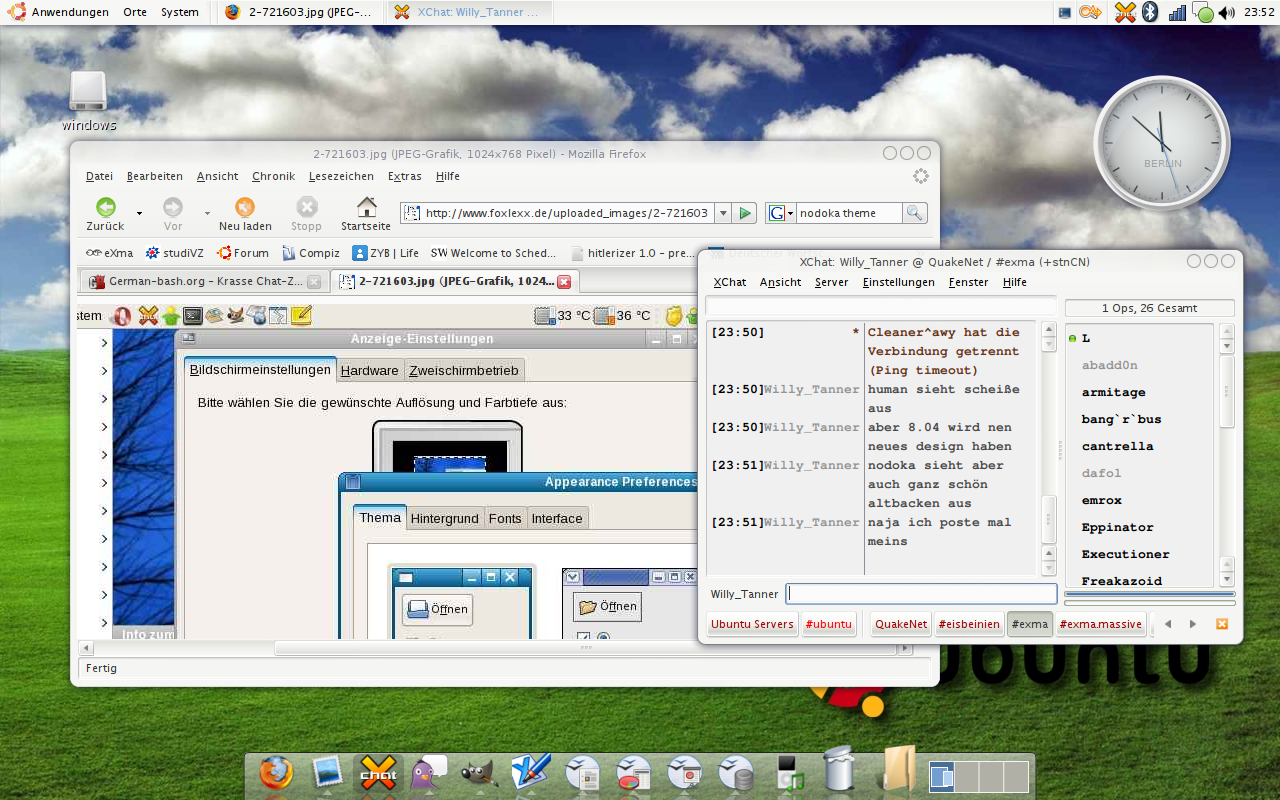
Task: Open the Orte menu in top panel
Action: [x=135, y=12]
